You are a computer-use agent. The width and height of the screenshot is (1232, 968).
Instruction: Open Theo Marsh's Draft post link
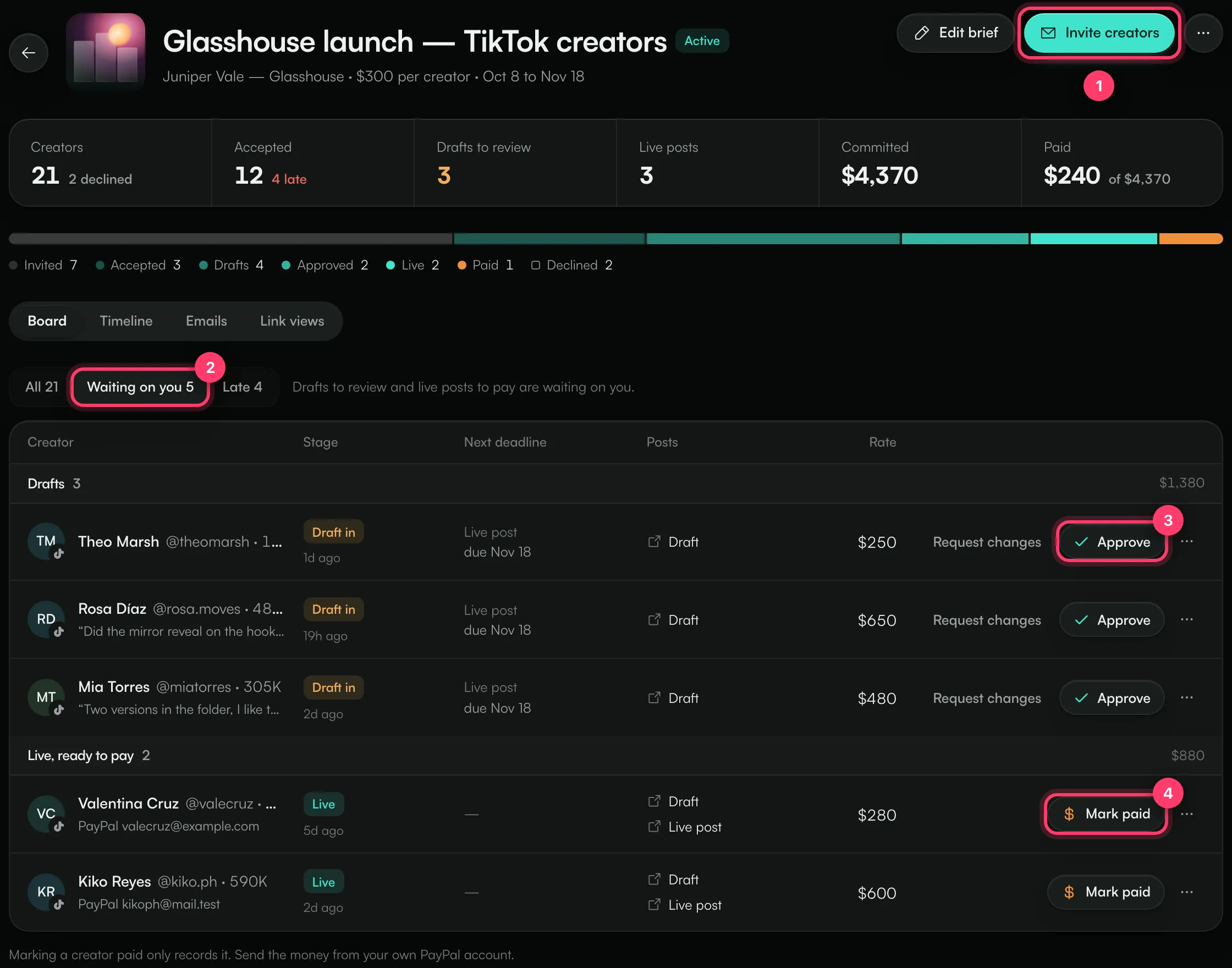tap(673, 542)
